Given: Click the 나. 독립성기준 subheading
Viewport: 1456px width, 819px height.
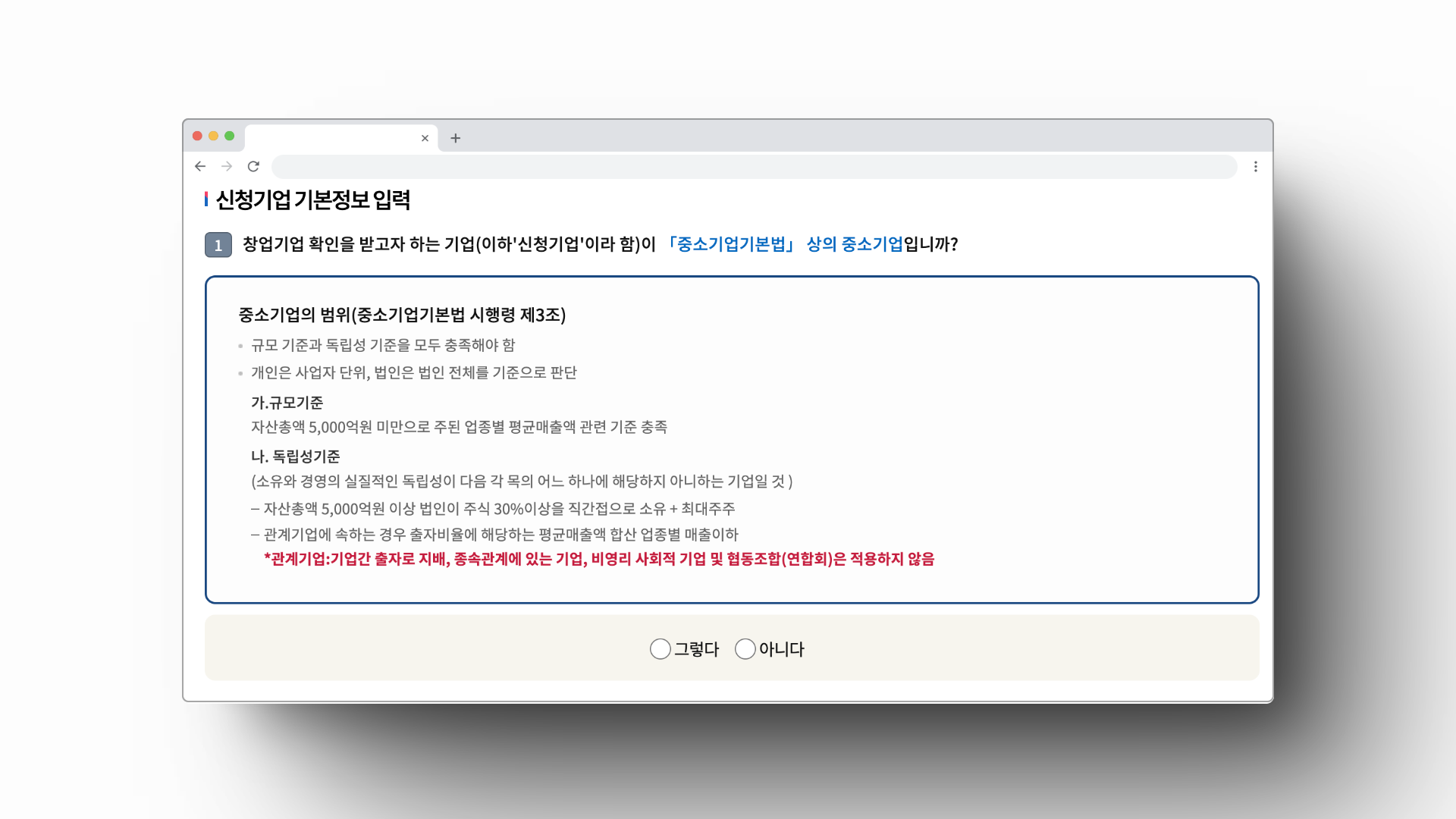Looking at the screenshot, I should pyautogui.click(x=295, y=457).
